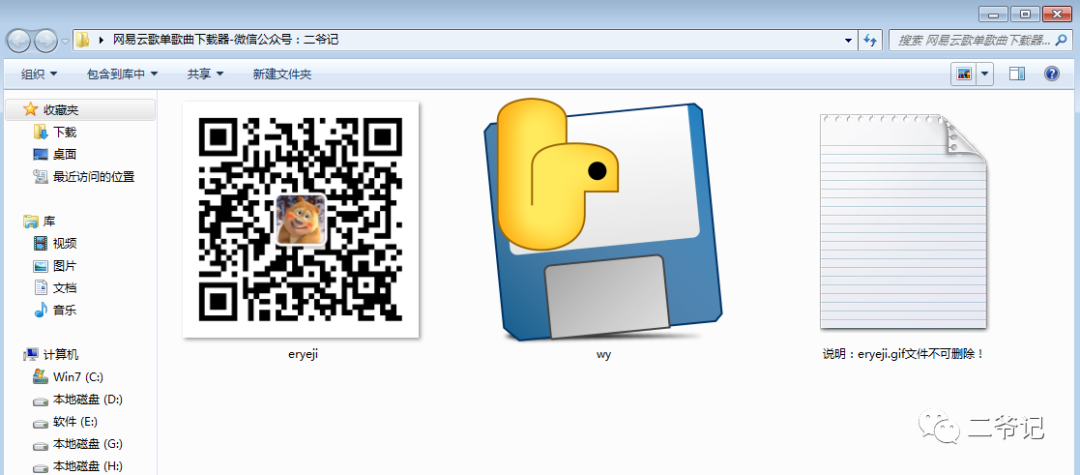The image size is (1080, 475).
Task: Refresh the folder view
Action: [871, 41]
